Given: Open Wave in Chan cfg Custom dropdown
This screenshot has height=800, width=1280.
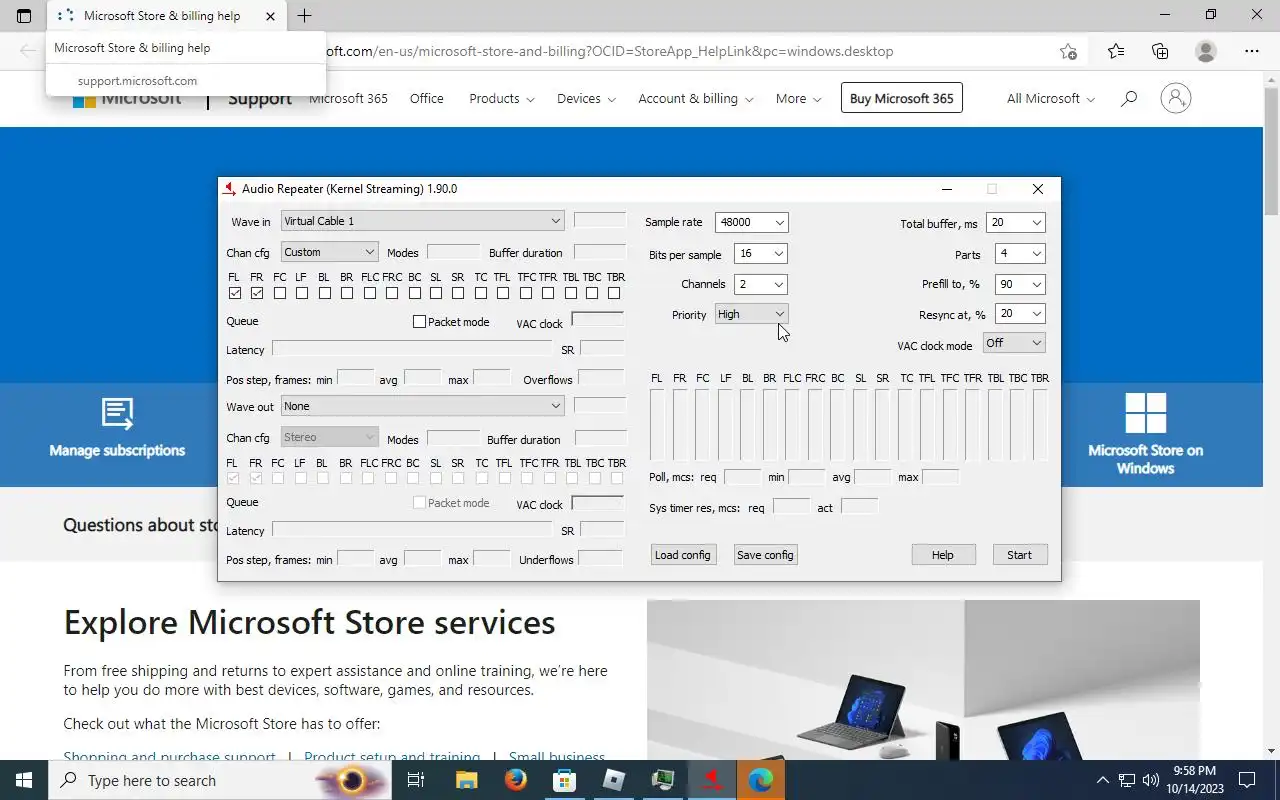Looking at the screenshot, I should [329, 252].
